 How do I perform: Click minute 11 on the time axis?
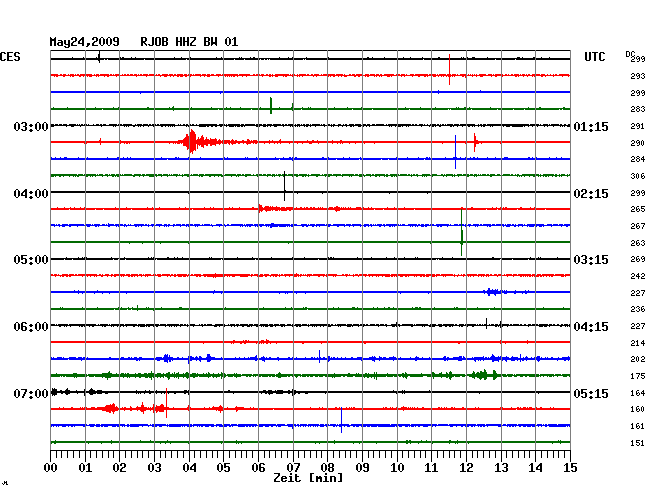431,468
